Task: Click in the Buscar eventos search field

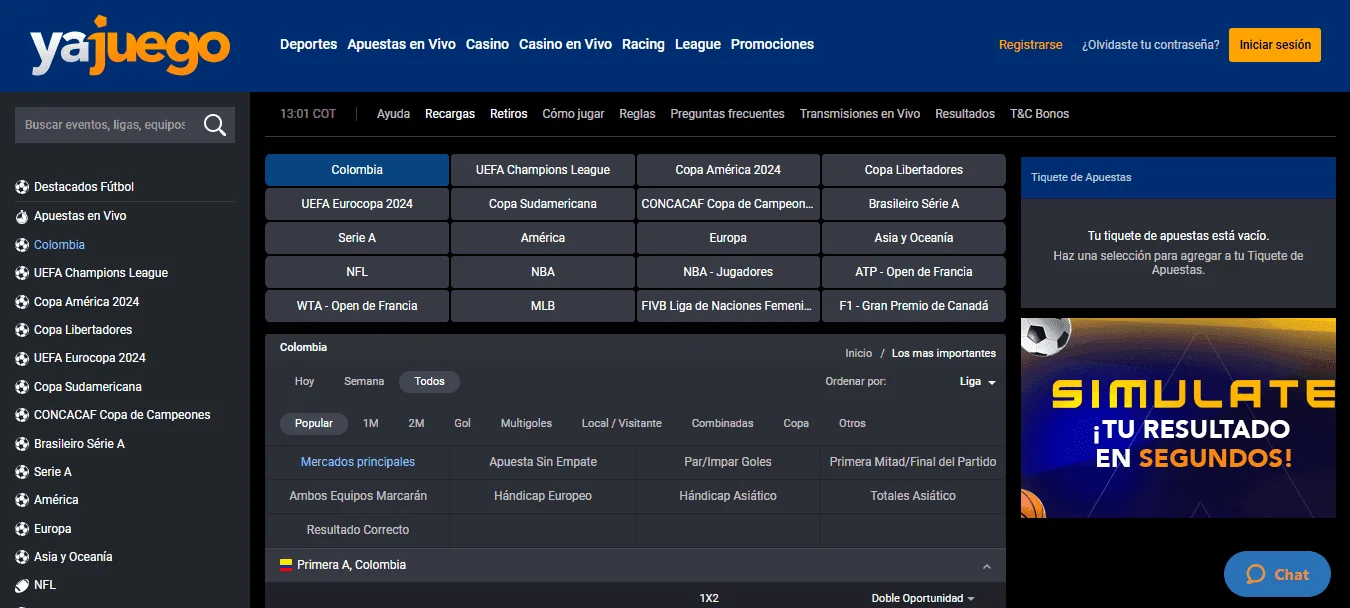Action: [x=107, y=125]
